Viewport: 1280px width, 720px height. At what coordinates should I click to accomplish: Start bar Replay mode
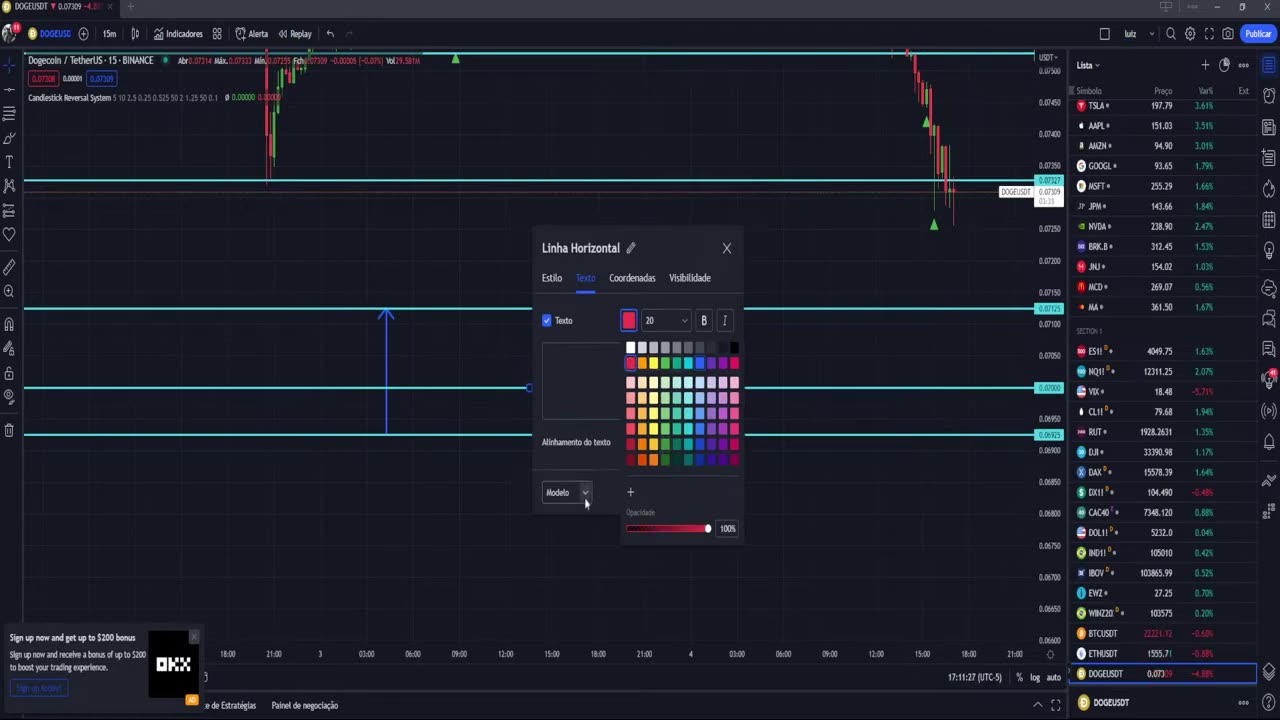(x=295, y=34)
